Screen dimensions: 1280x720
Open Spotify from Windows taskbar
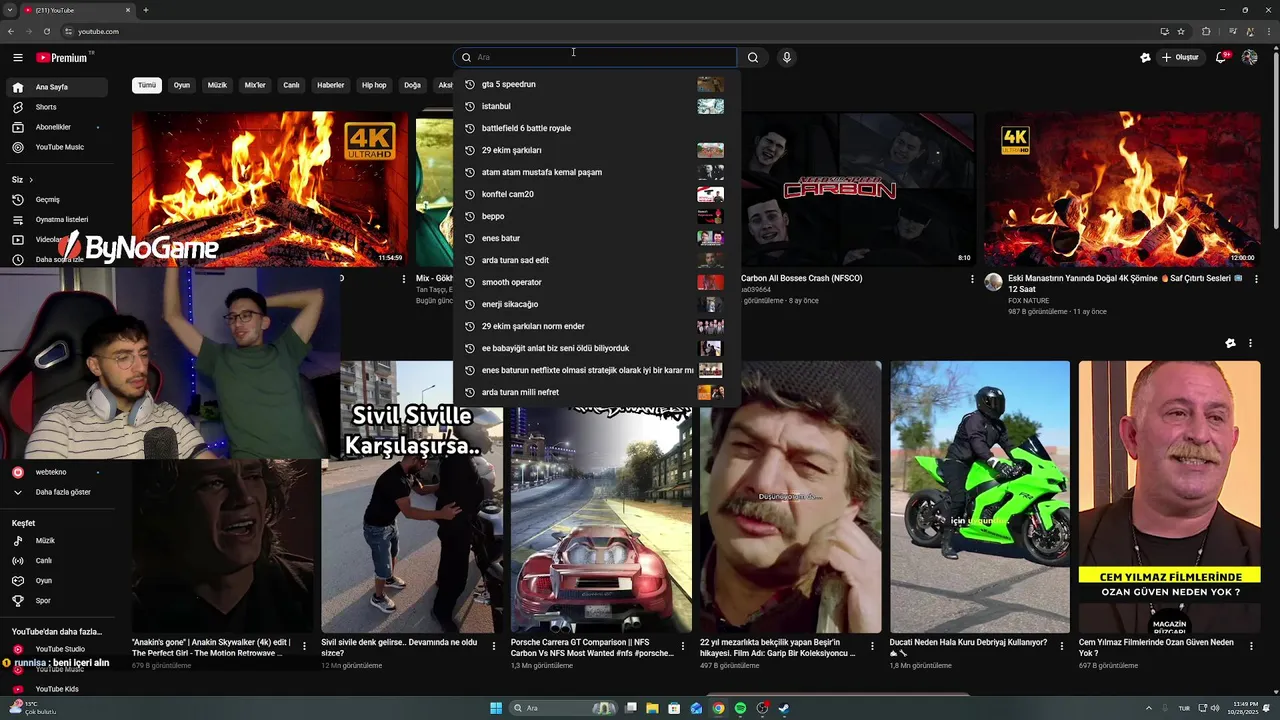pos(740,708)
